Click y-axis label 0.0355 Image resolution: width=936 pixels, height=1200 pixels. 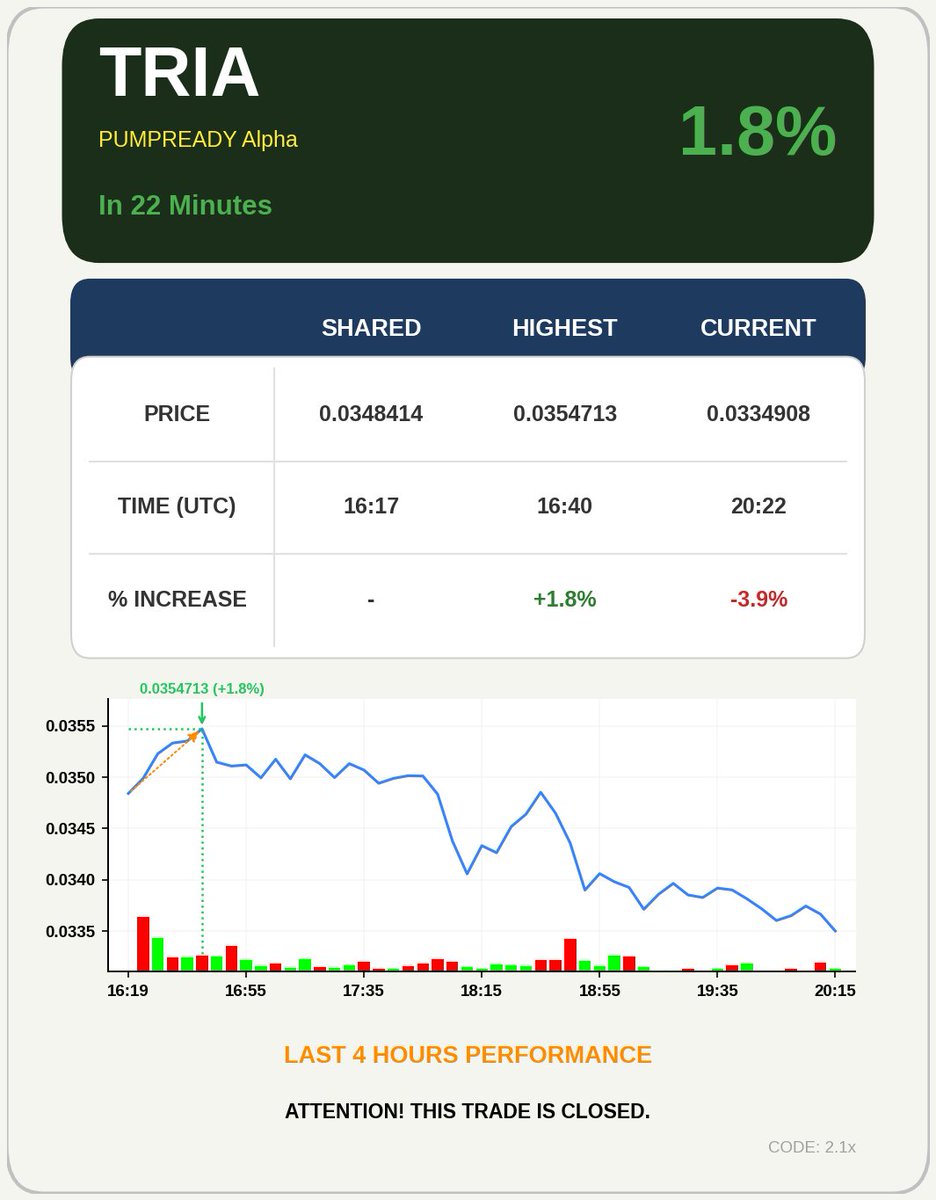tap(71, 726)
